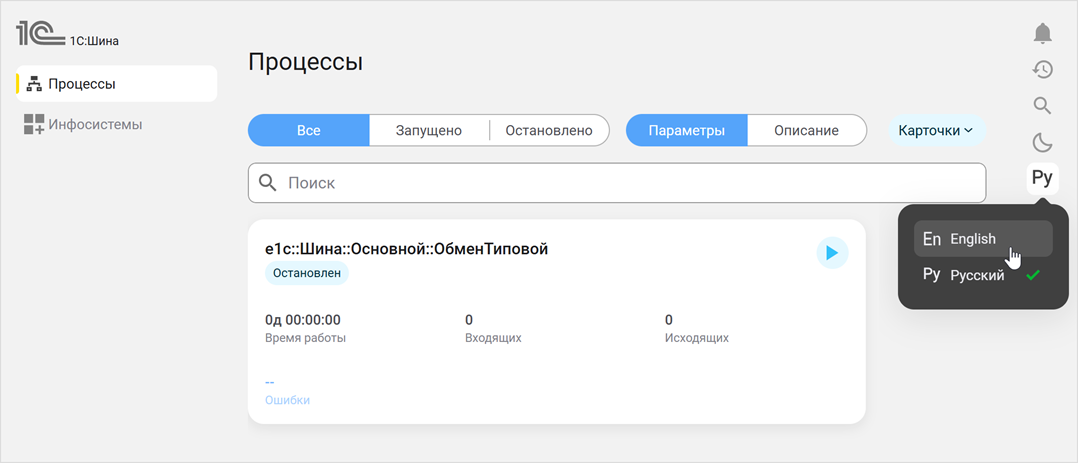Click the 1С:Шина product name
The height and width of the screenshot is (463, 1078).
click(x=94, y=41)
